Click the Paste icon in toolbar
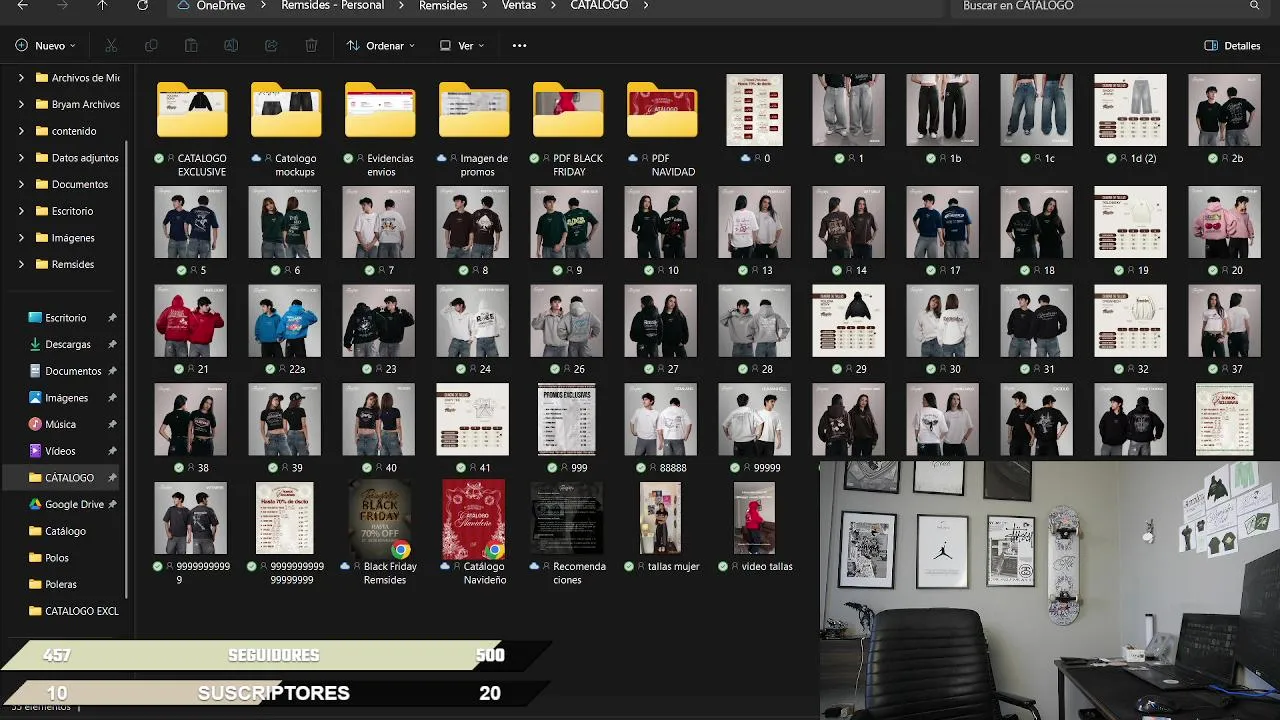This screenshot has width=1280, height=720. [191, 46]
